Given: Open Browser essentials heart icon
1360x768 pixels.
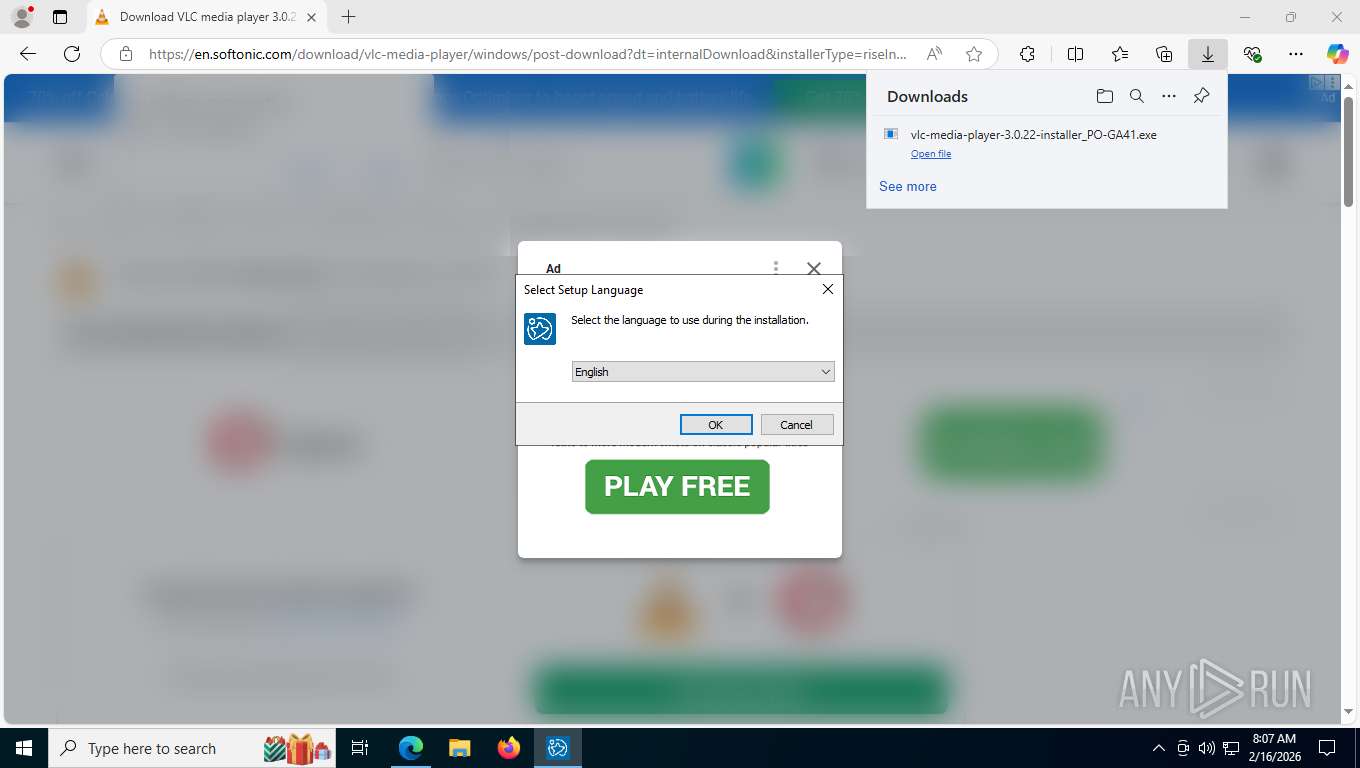Looking at the screenshot, I should (x=1252, y=54).
